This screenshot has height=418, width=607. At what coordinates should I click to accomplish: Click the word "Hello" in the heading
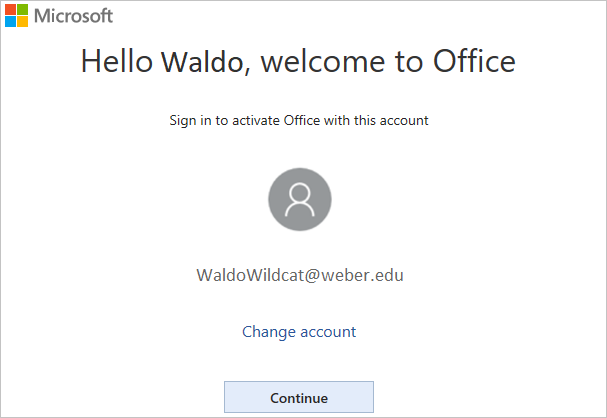click(x=115, y=62)
